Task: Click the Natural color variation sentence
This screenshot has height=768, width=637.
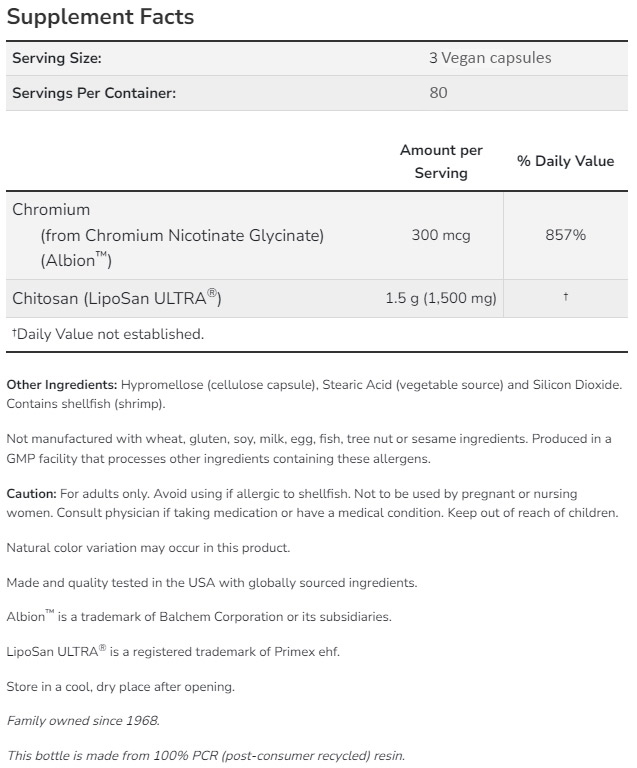Action: click(148, 548)
